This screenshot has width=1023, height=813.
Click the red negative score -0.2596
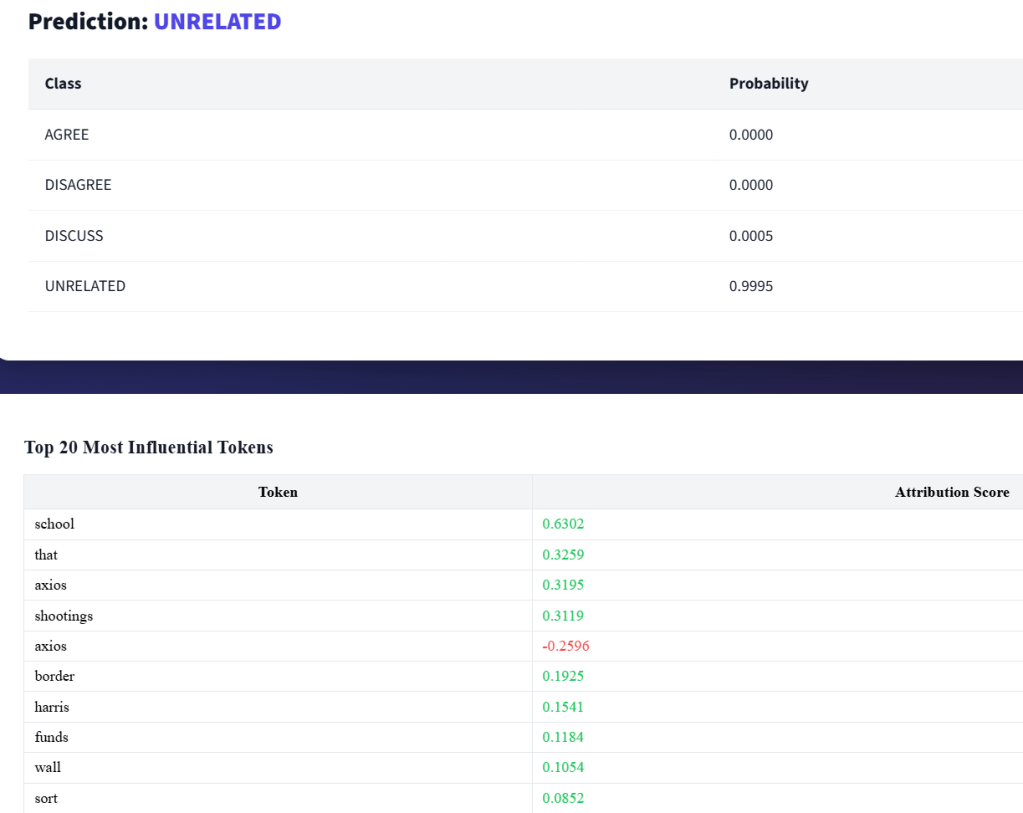coord(566,646)
